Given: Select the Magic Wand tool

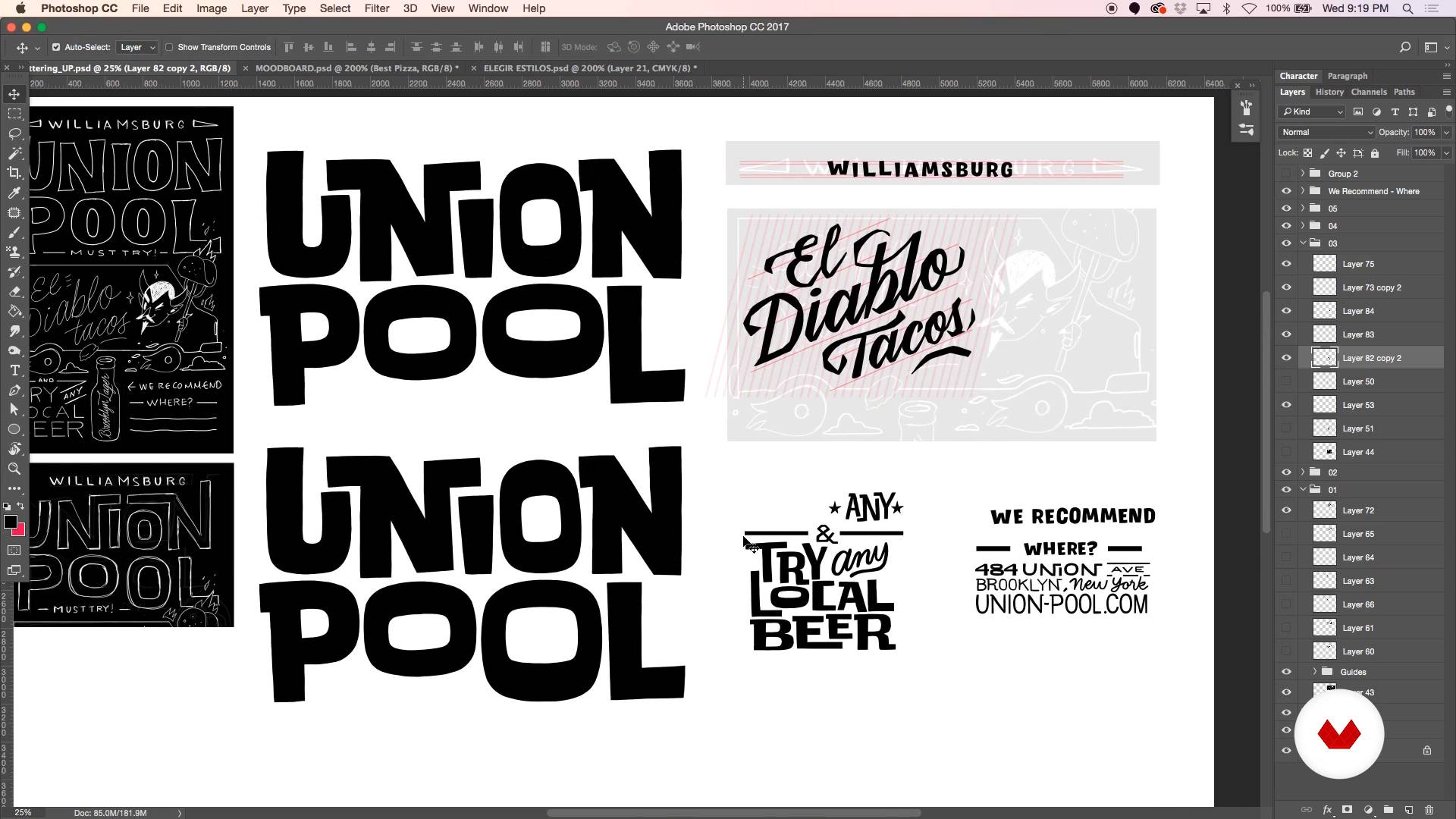Looking at the screenshot, I should pyautogui.click(x=14, y=153).
